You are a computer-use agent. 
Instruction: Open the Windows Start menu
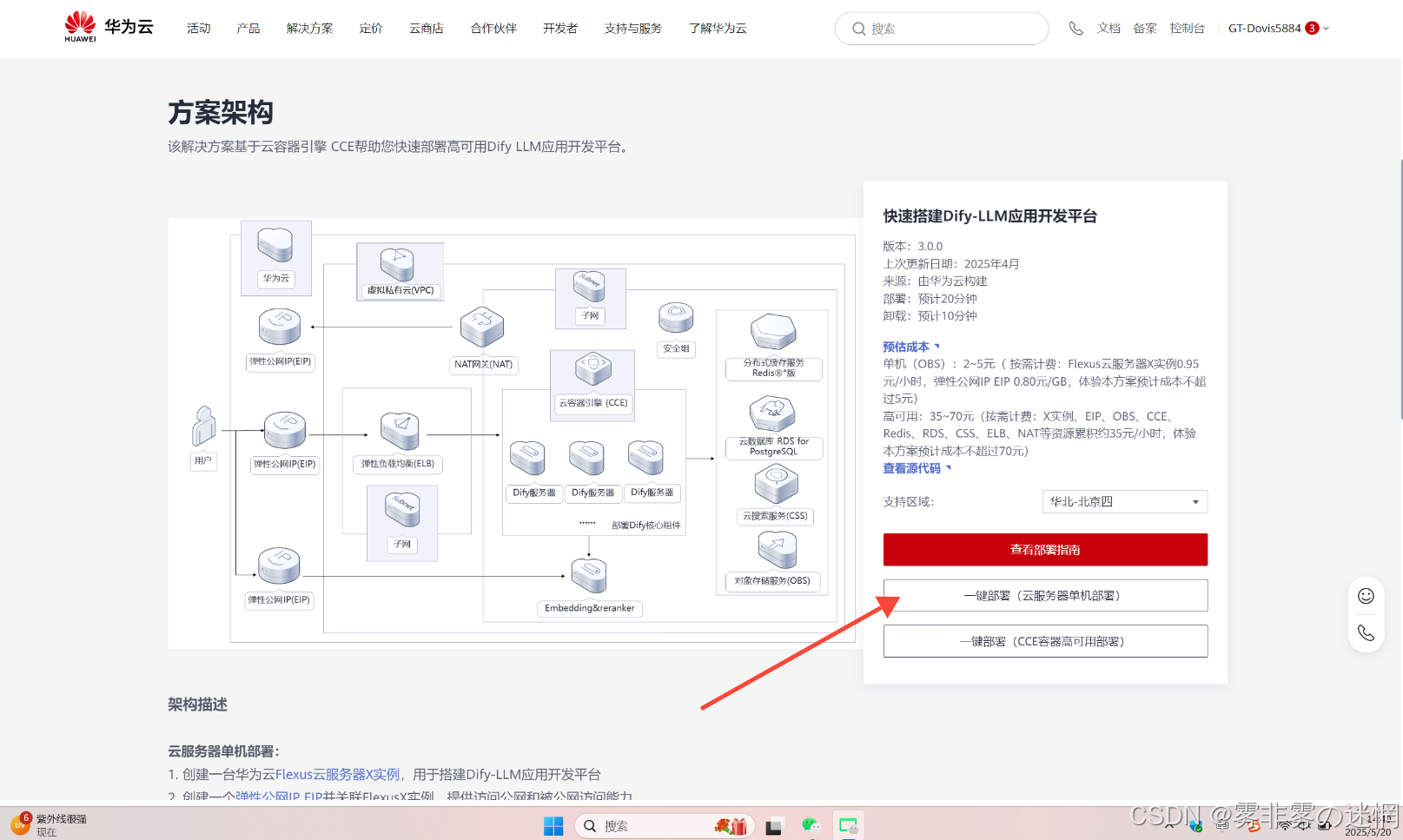click(553, 825)
